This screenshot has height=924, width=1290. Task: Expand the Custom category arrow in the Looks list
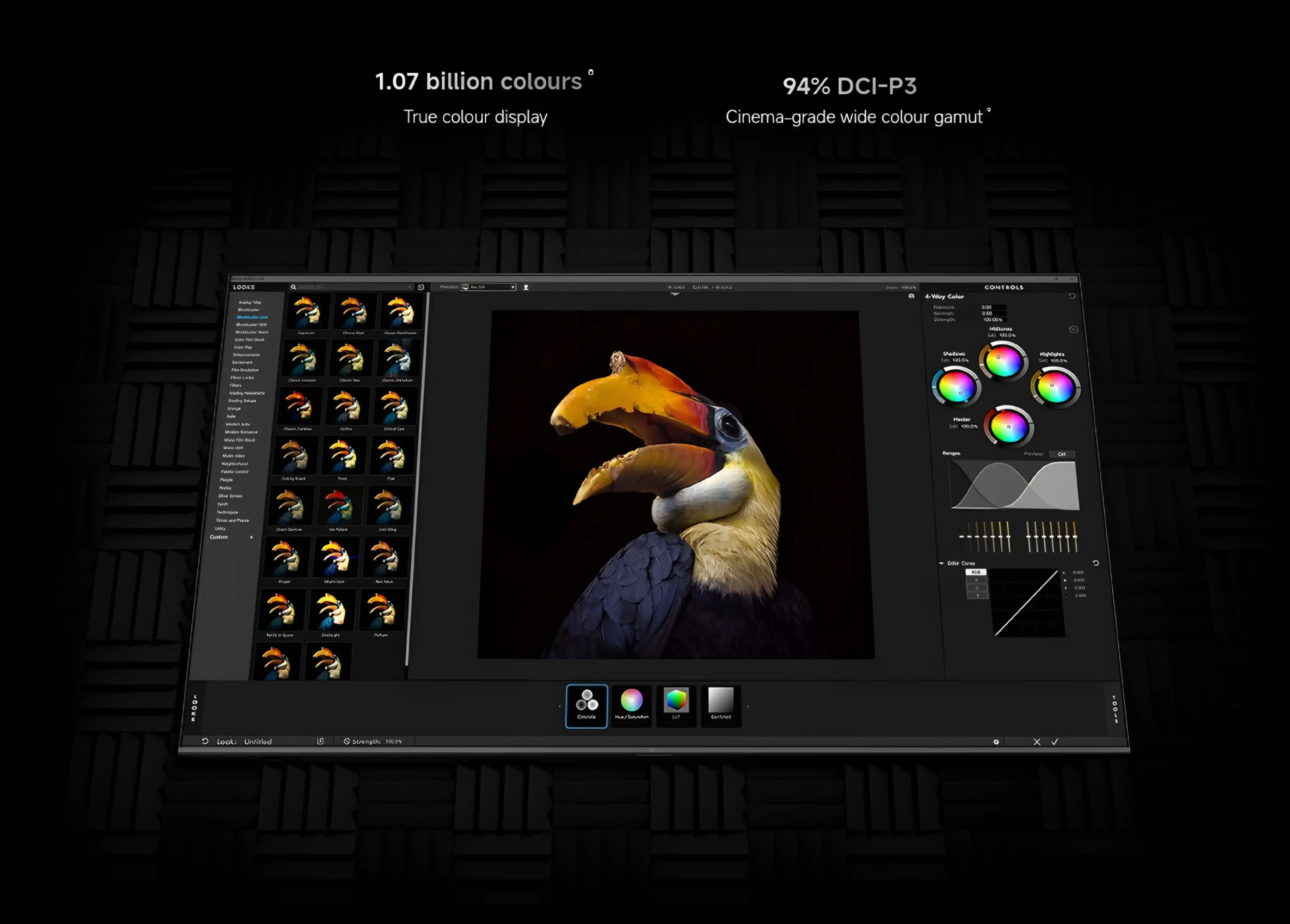(x=251, y=537)
